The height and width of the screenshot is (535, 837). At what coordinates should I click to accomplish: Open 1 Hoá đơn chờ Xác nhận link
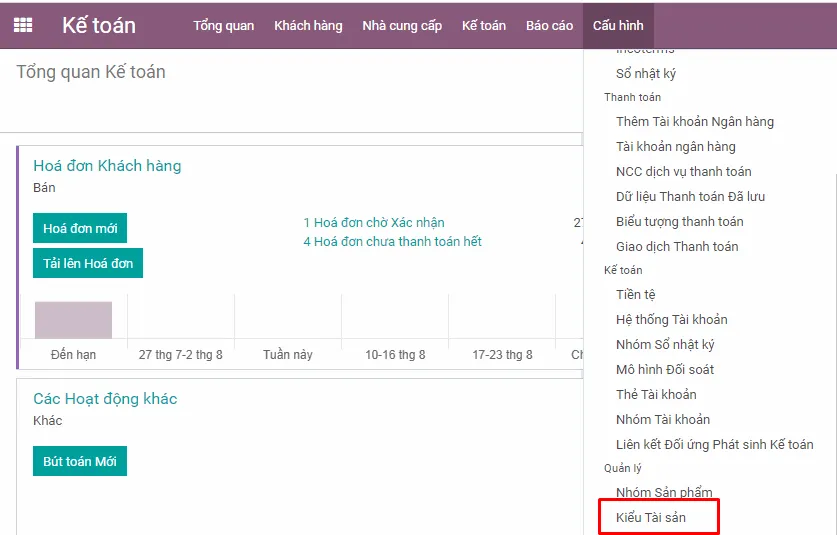point(374,222)
